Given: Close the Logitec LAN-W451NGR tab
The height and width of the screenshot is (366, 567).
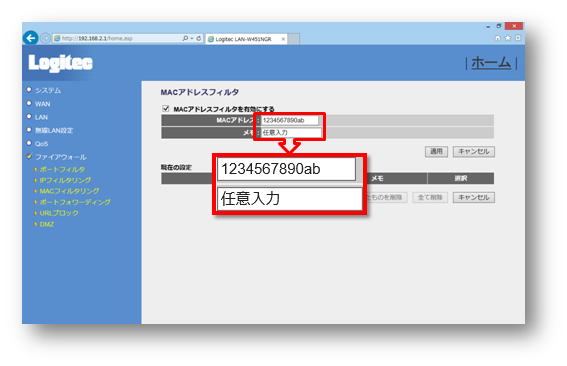Looking at the screenshot, I should coord(283,39).
